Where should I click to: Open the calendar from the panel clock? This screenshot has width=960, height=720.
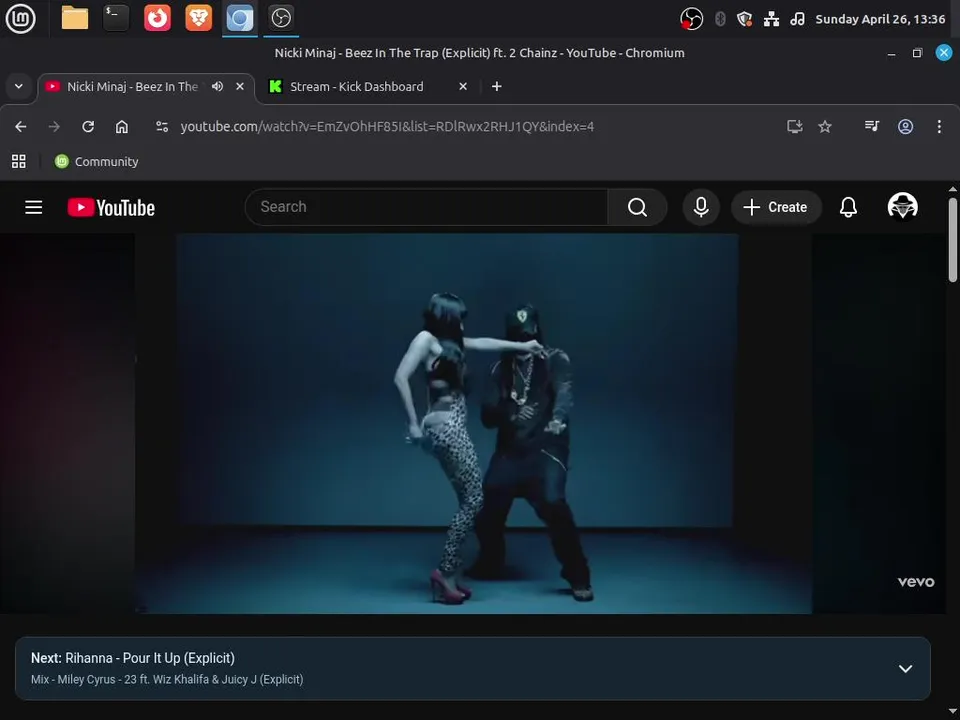click(x=880, y=19)
